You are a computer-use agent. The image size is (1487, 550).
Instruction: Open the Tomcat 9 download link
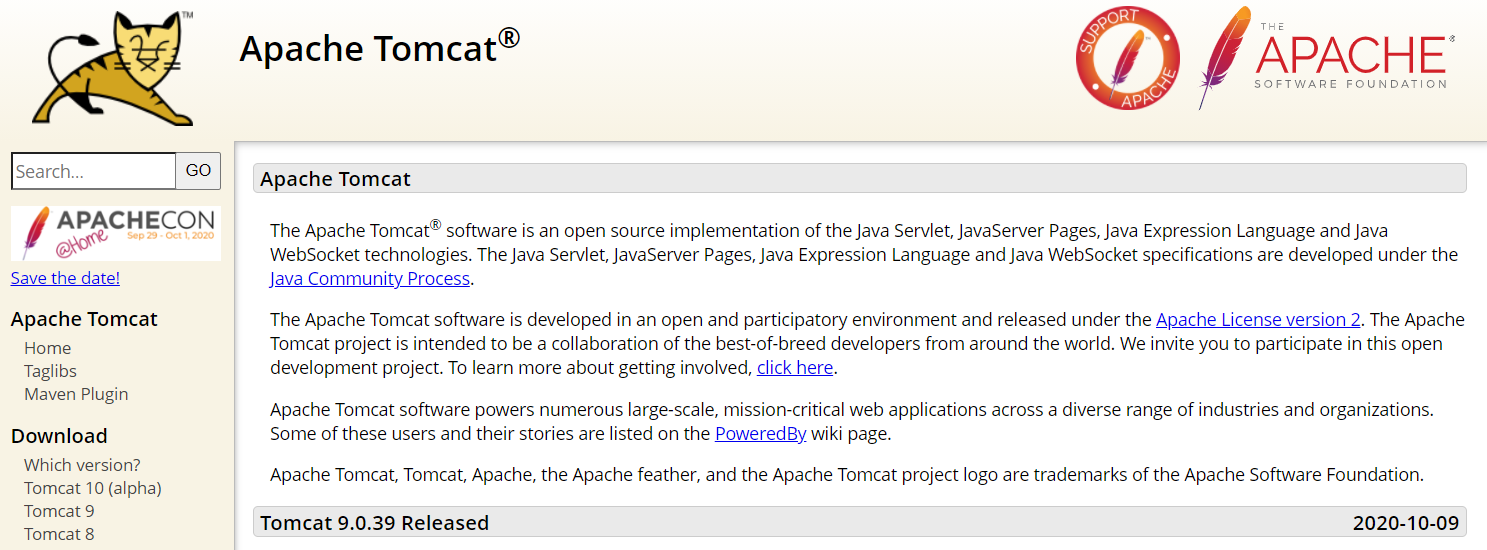point(59,511)
